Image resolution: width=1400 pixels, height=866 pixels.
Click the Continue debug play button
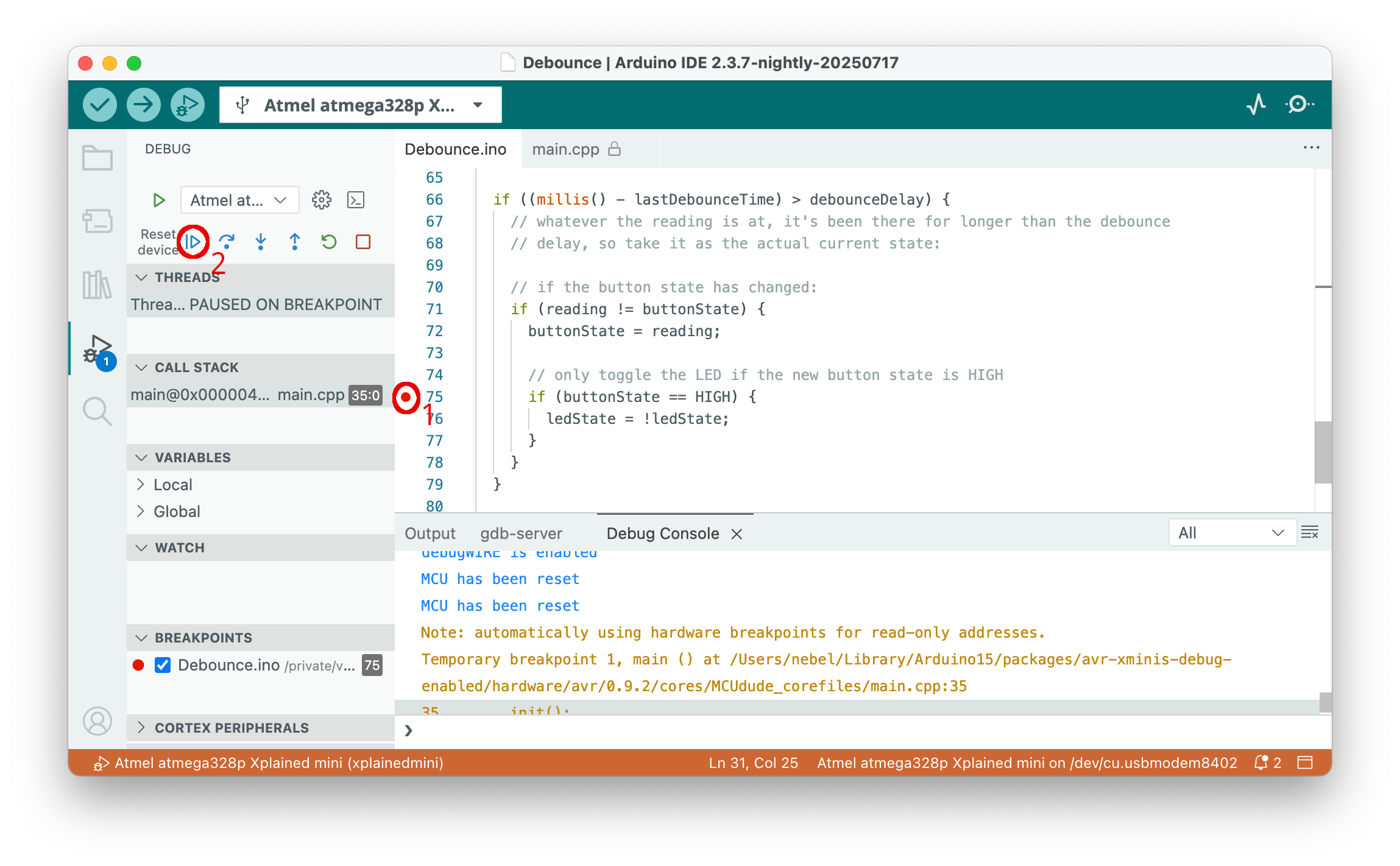coord(193,242)
